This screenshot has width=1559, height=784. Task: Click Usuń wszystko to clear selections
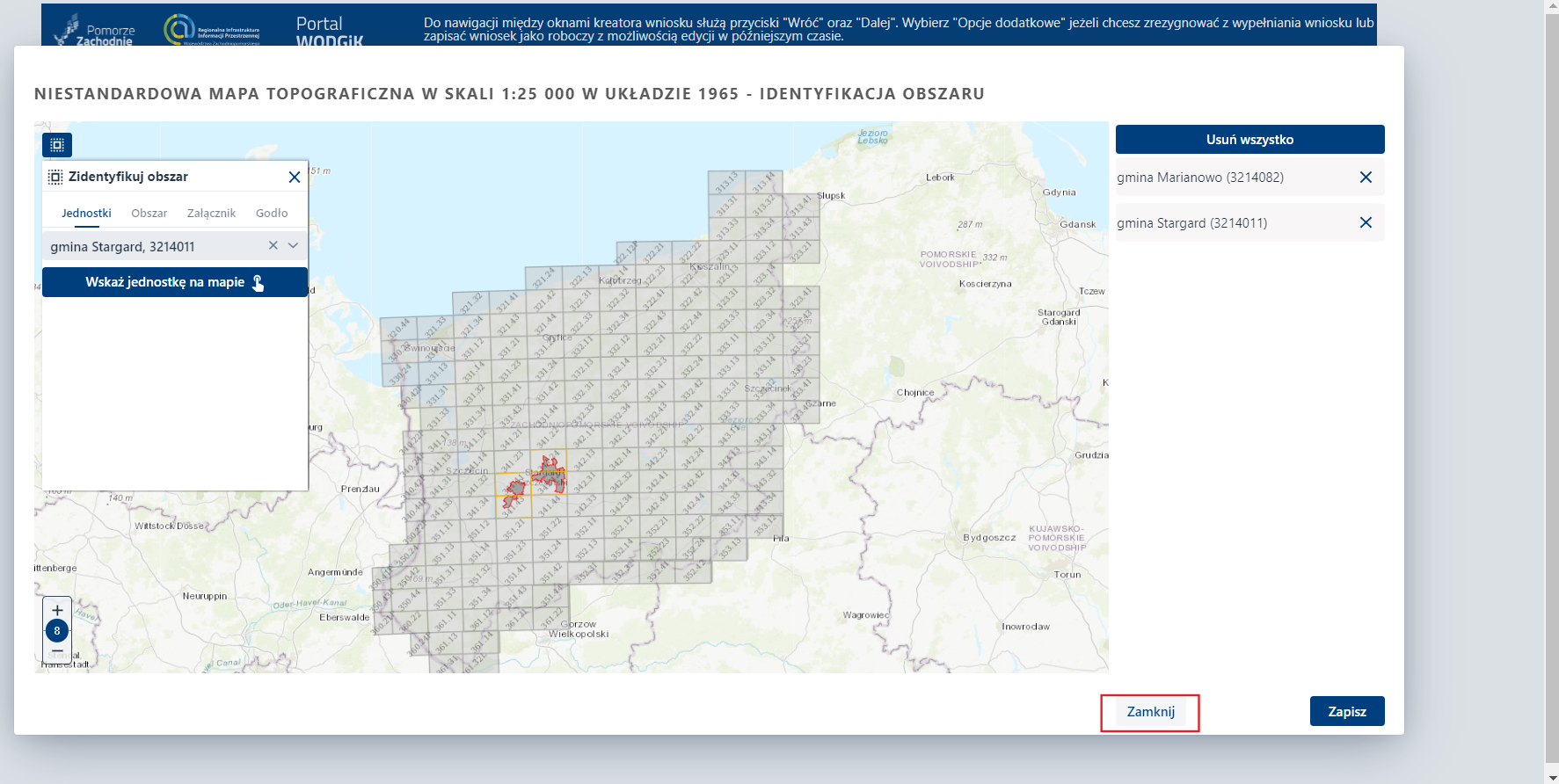tap(1249, 140)
